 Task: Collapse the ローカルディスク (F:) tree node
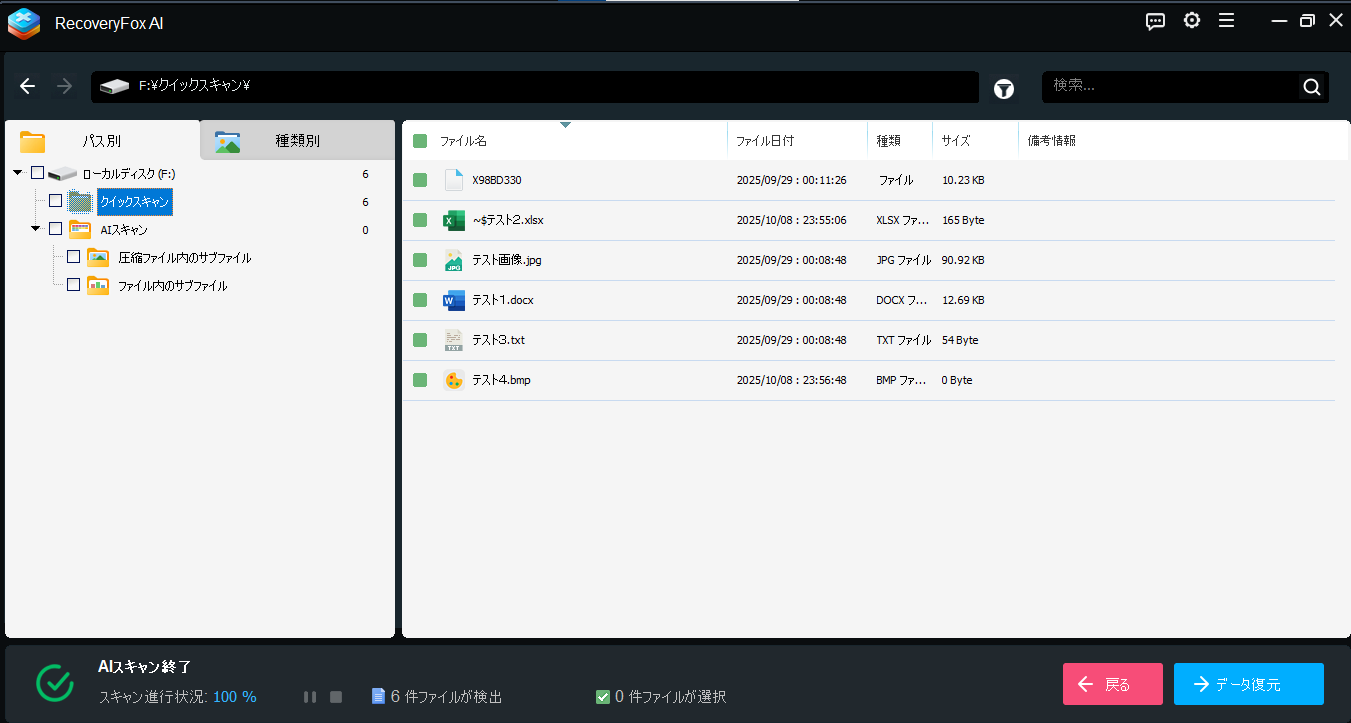click(x=18, y=174)
